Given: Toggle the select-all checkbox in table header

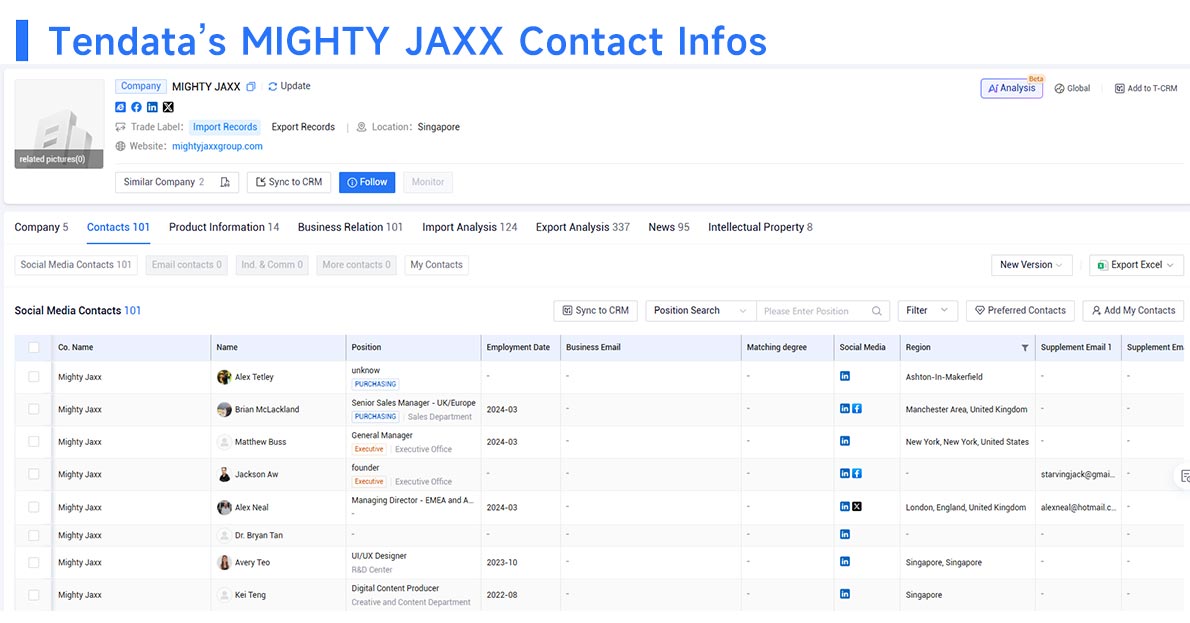Looking at the screenshot, I should (33, 348).
